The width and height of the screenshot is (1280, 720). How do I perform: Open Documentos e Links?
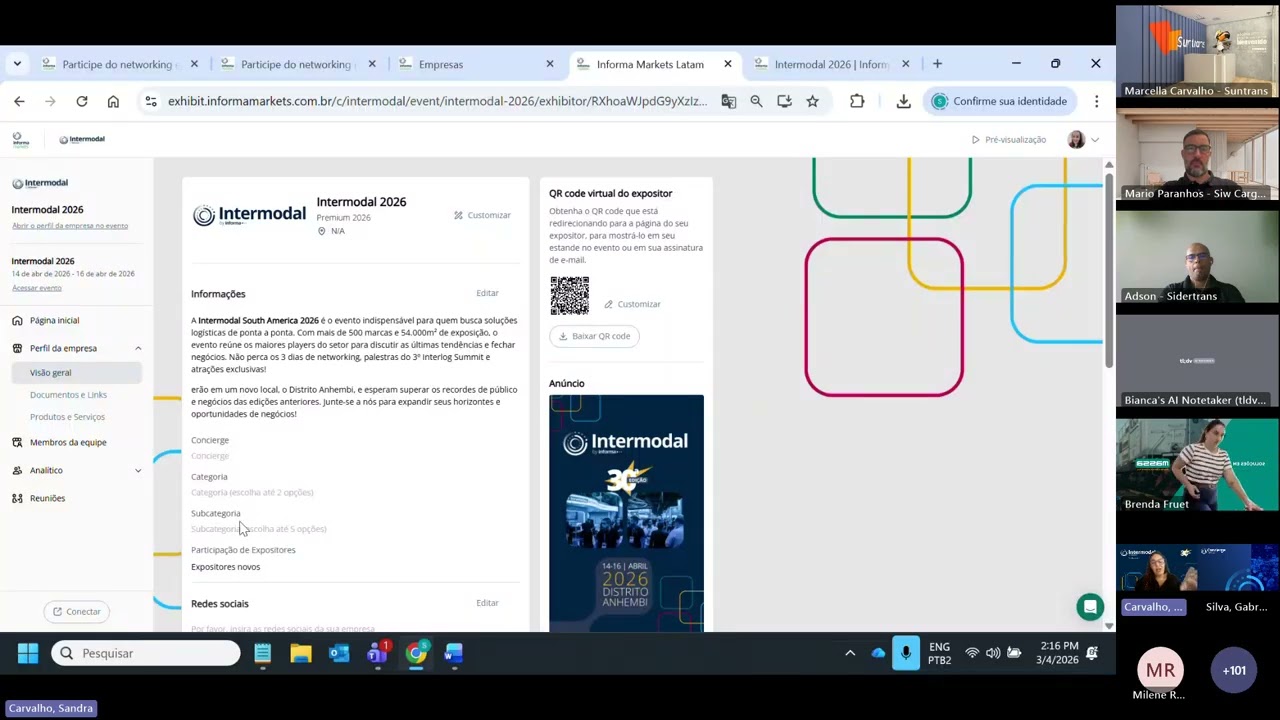68,395
